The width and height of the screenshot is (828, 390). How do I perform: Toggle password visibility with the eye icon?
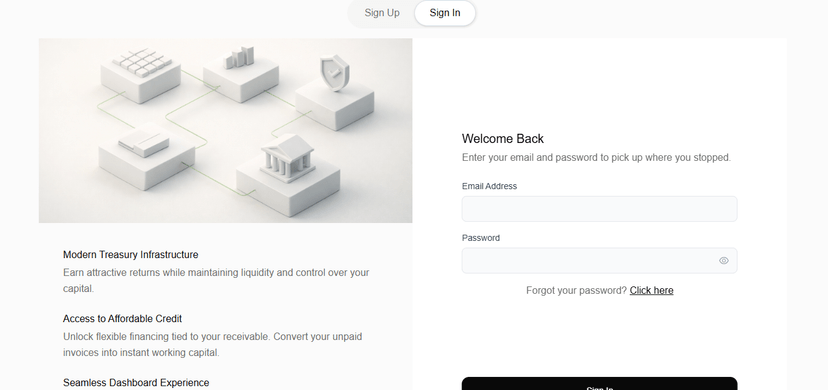pyautogui.click(x=723, y=261)
